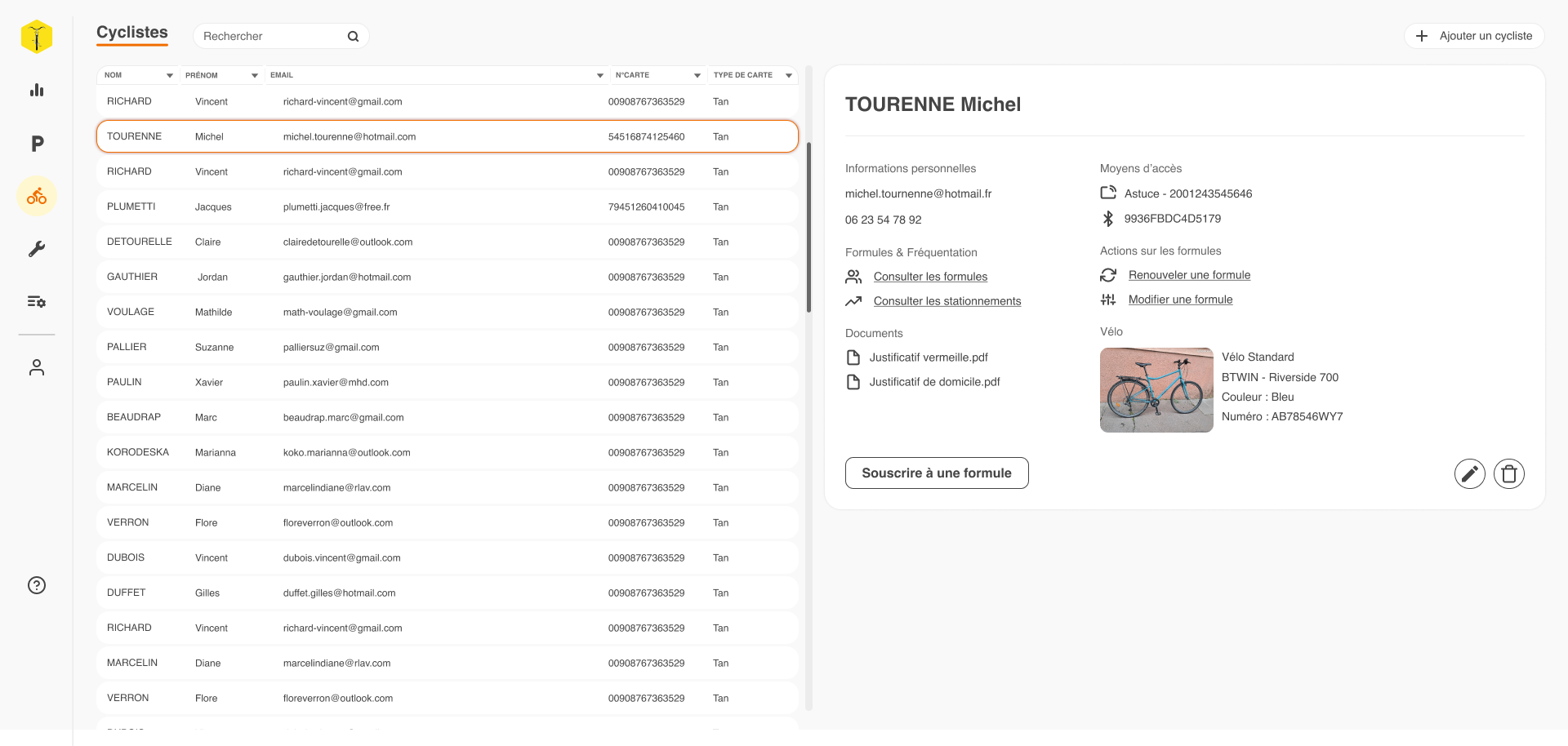Screen dimensions: 1568x746
Task: Click the Rechercher search field
Action: [x=269, y=37]
